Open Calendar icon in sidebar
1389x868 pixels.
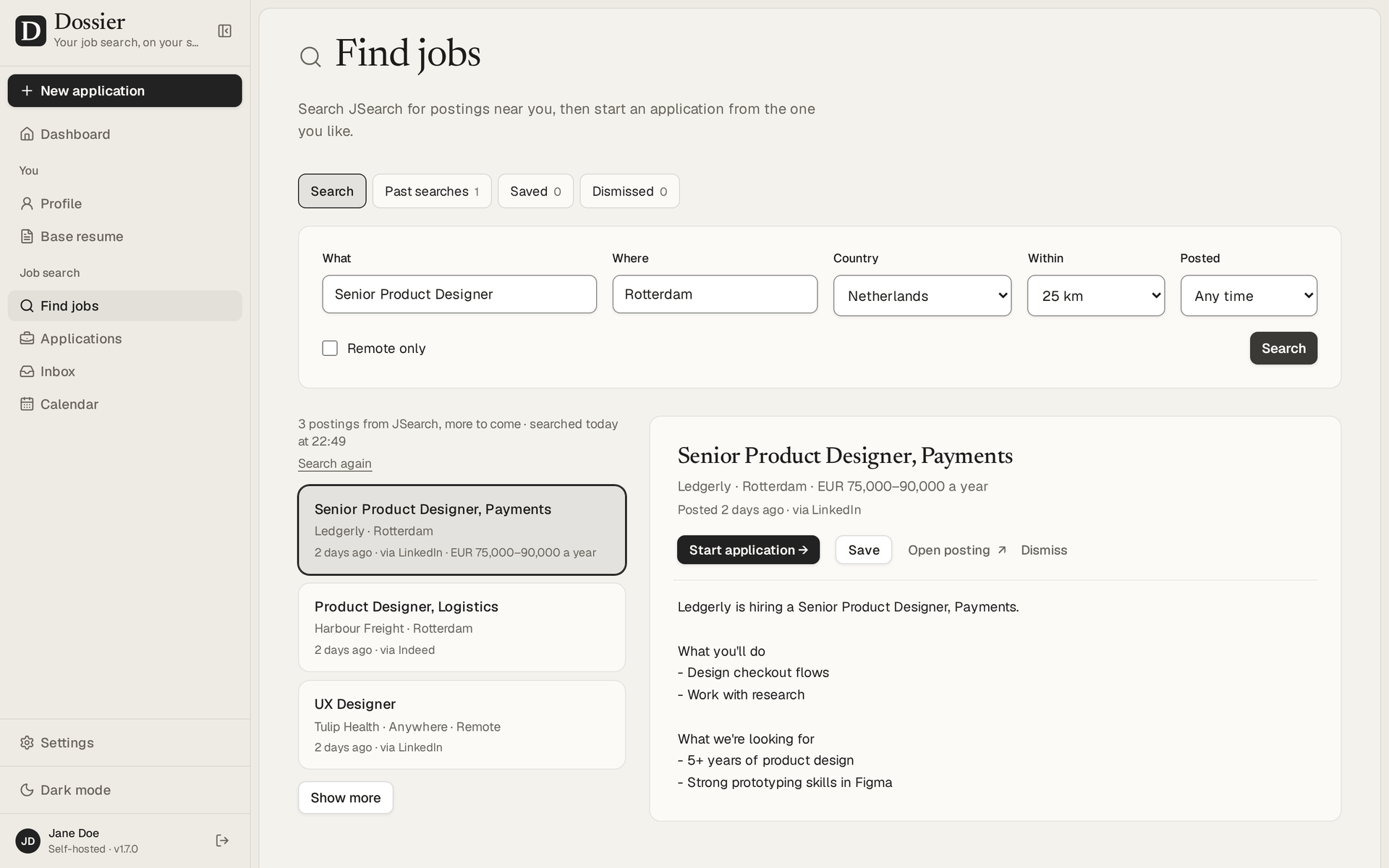(x=27, y=404)
